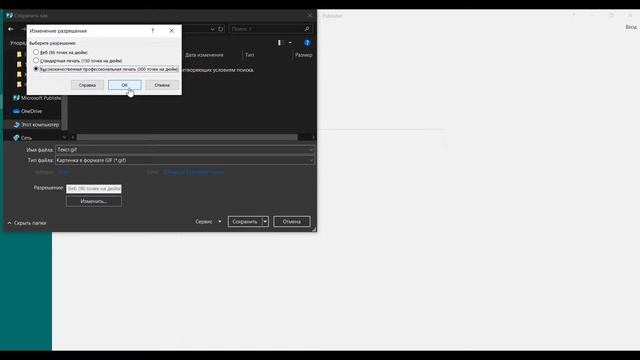Image resolution: width=640 pixels, height=360 pixels.
Task: Click the Справка button in resolution dialog
Action: [x=87, y=85]
